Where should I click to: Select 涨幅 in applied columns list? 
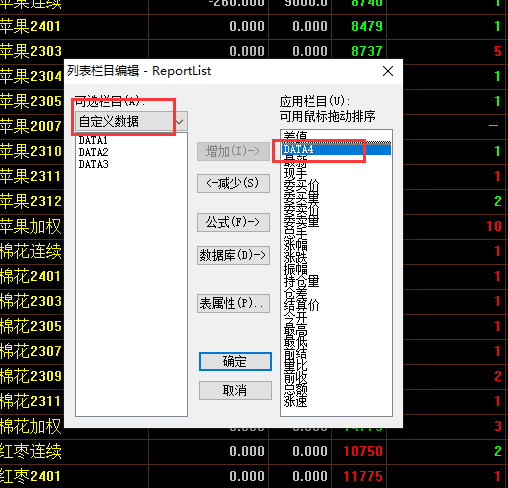click(x=295, y=245)
